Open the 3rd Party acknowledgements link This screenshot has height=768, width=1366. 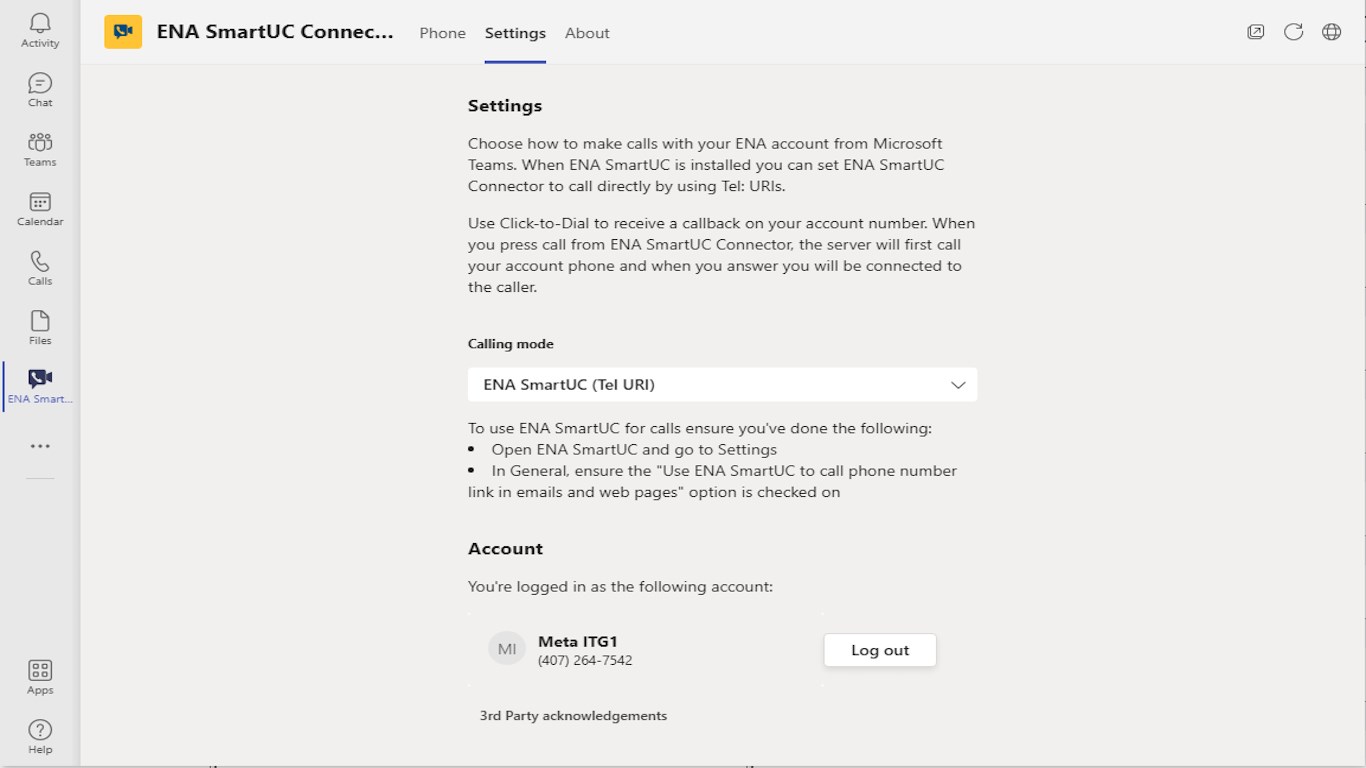pos(573,716)
